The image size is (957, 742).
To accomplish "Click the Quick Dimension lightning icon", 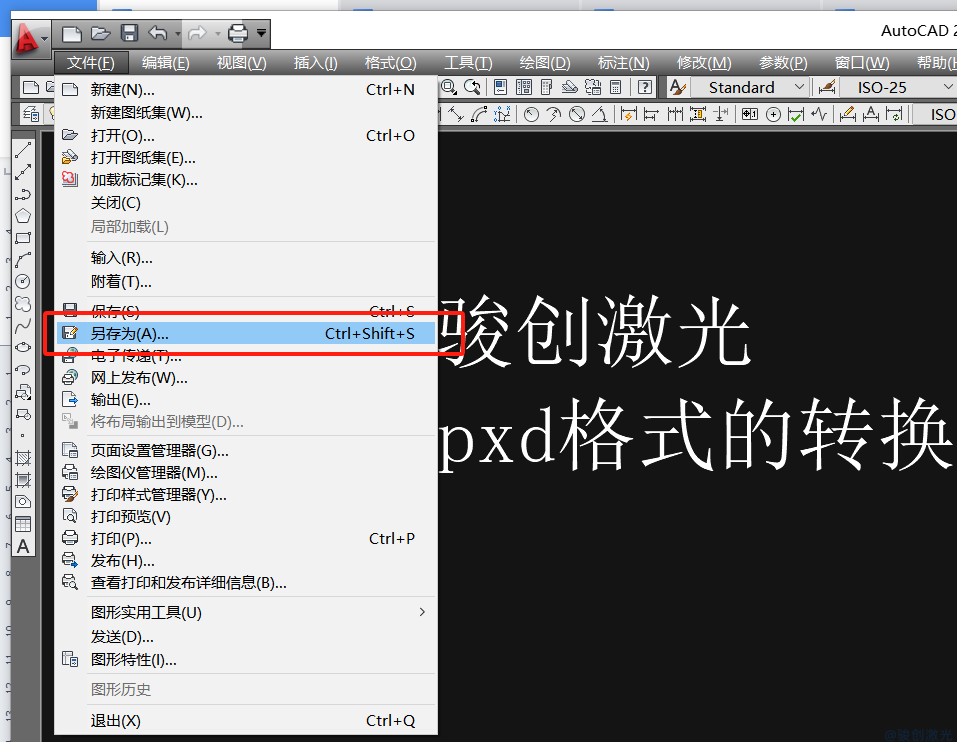I will click(x=628, y=114).
